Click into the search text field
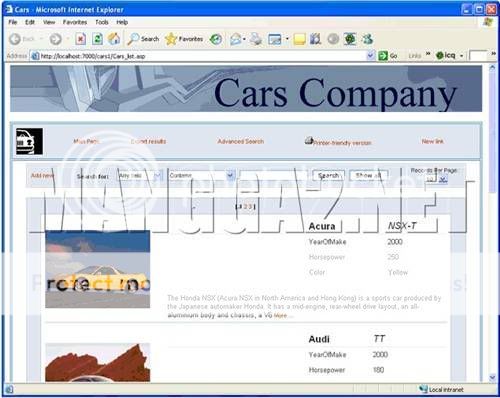The height and width of the screenshot is (398, 500). click(273, 175)
